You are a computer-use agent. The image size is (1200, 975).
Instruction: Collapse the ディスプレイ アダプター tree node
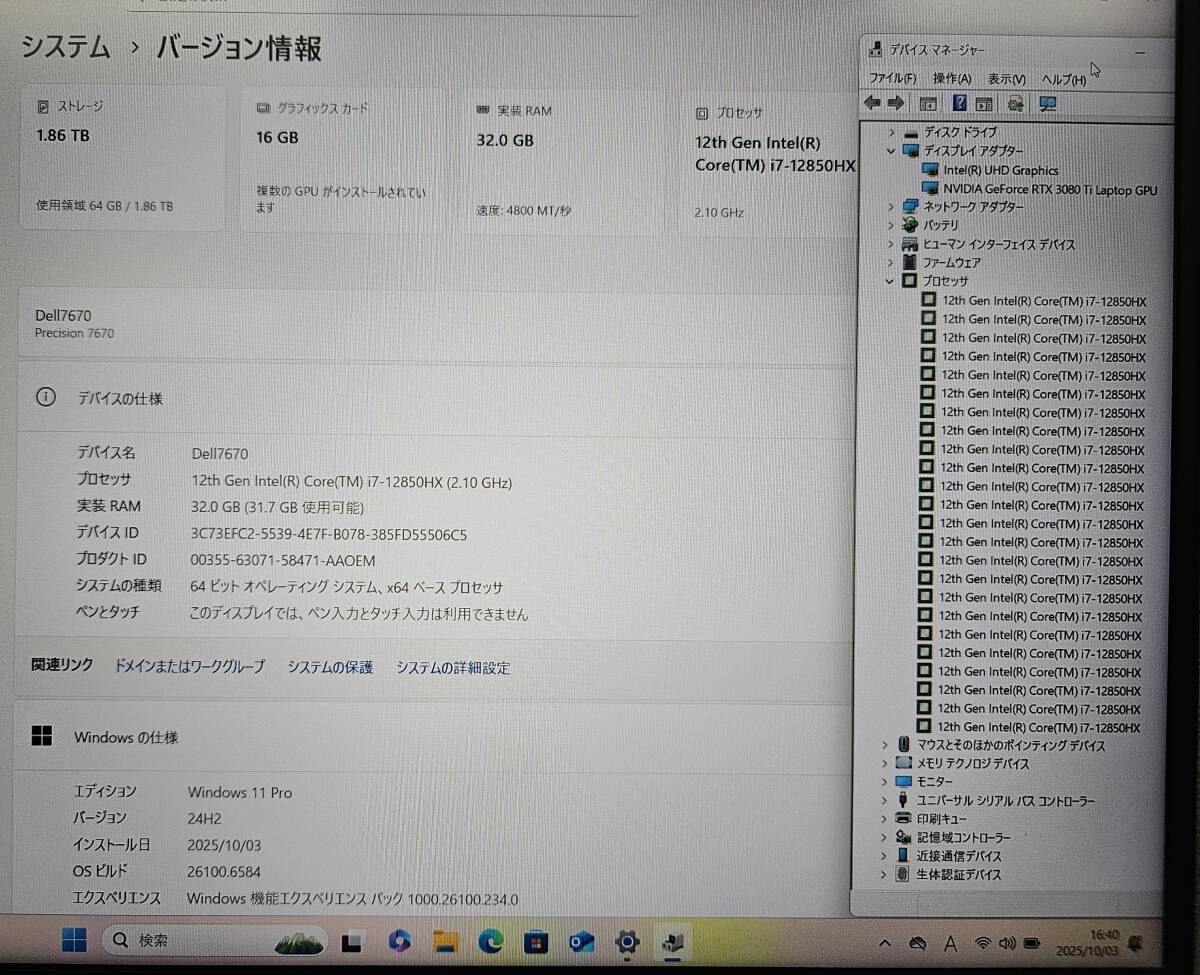pyautogui.click(x=890, y=151)
